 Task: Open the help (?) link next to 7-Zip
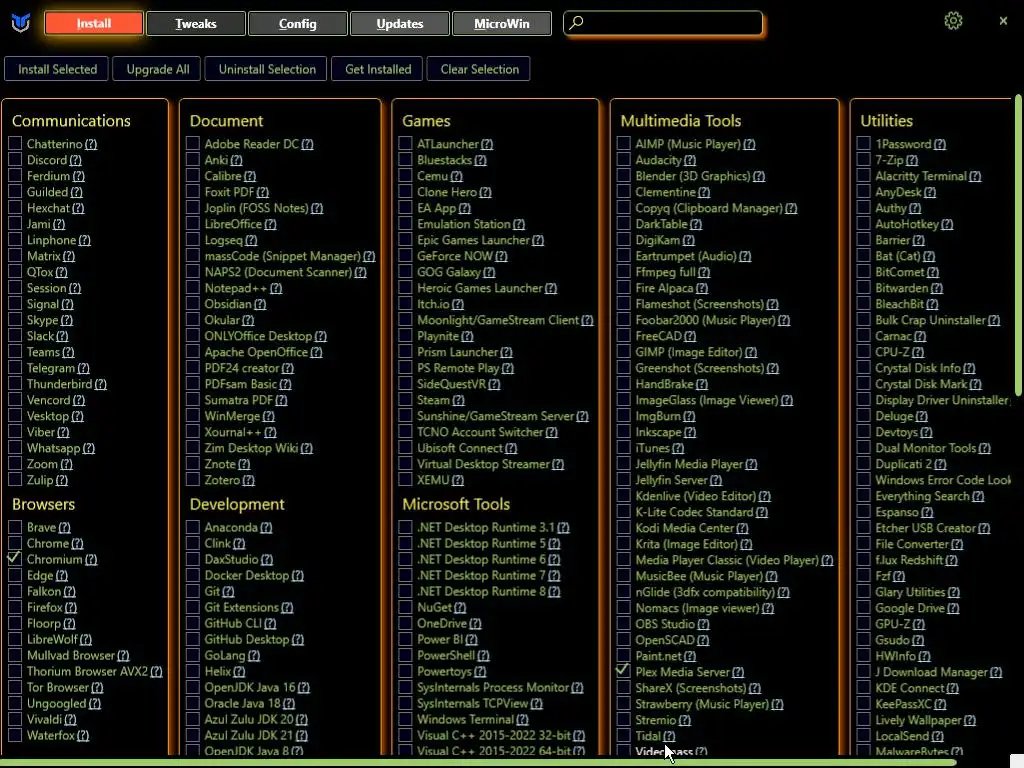[912, 160]
